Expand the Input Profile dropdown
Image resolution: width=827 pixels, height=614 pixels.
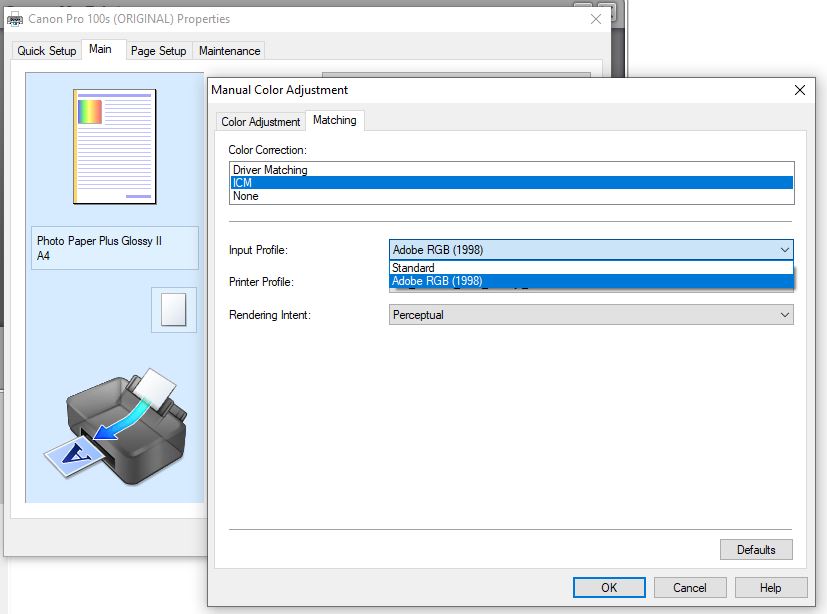[x=590, y=250]
